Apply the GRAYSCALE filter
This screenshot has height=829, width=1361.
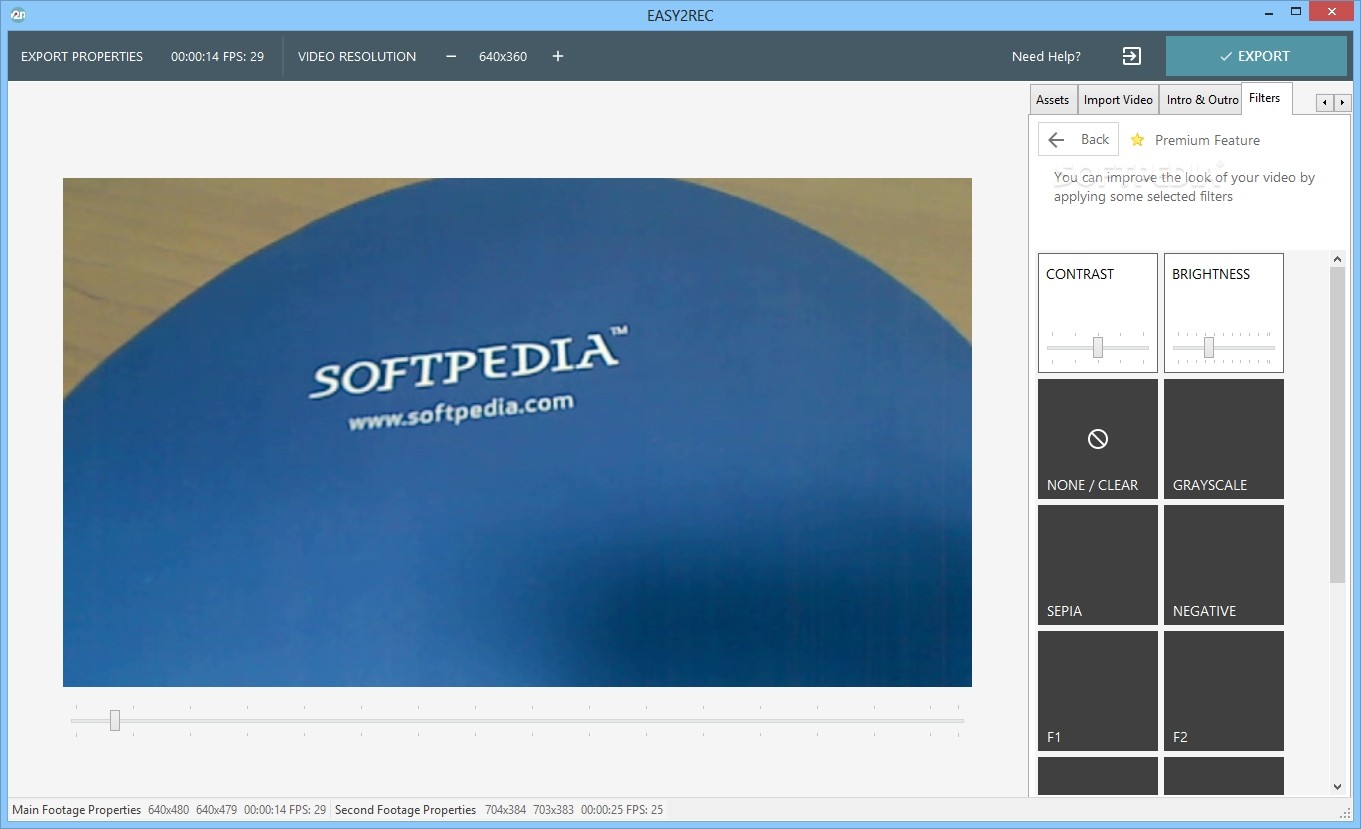[1224, 439]
